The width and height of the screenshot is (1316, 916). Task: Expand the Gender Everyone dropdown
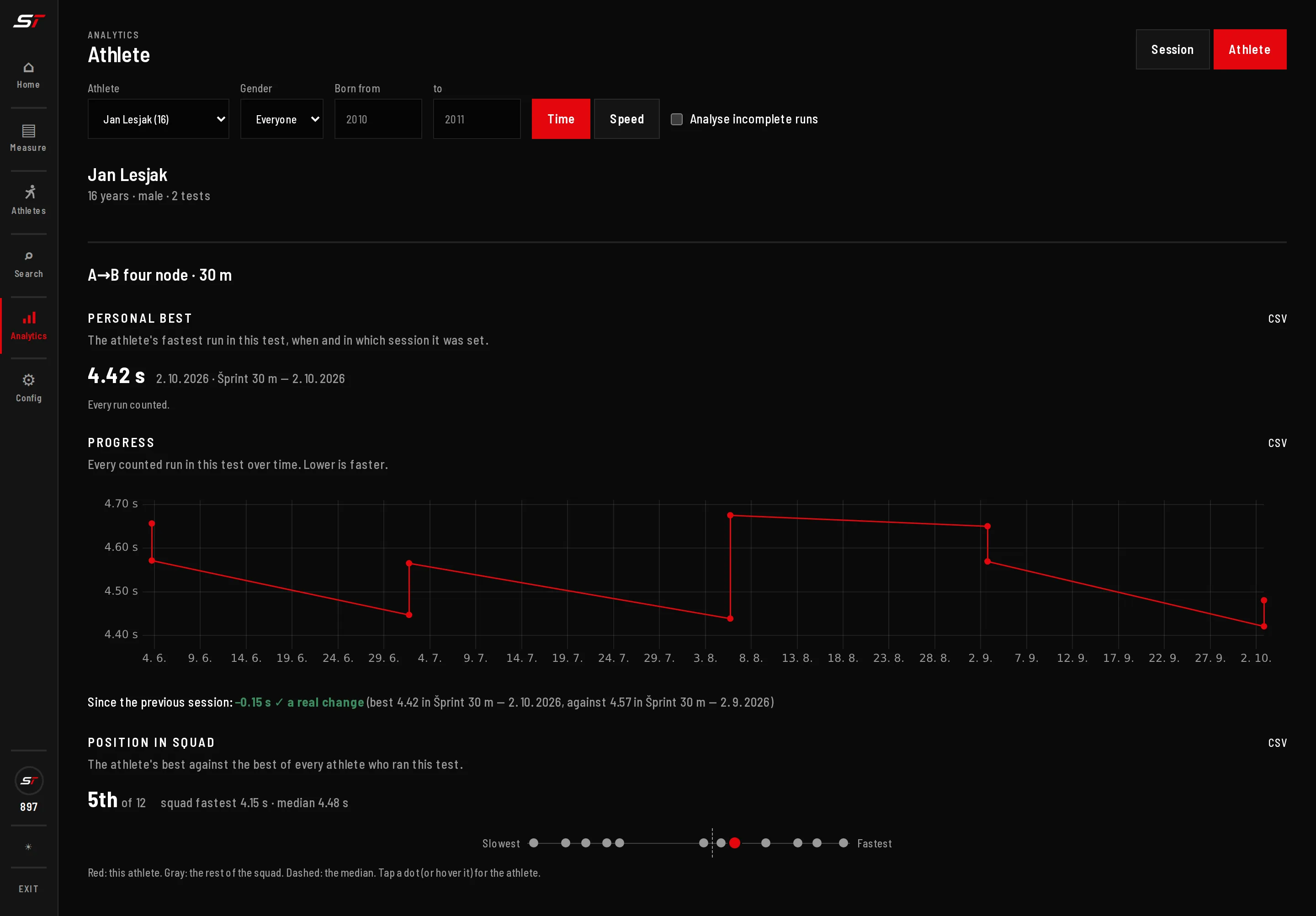(281, 119)
